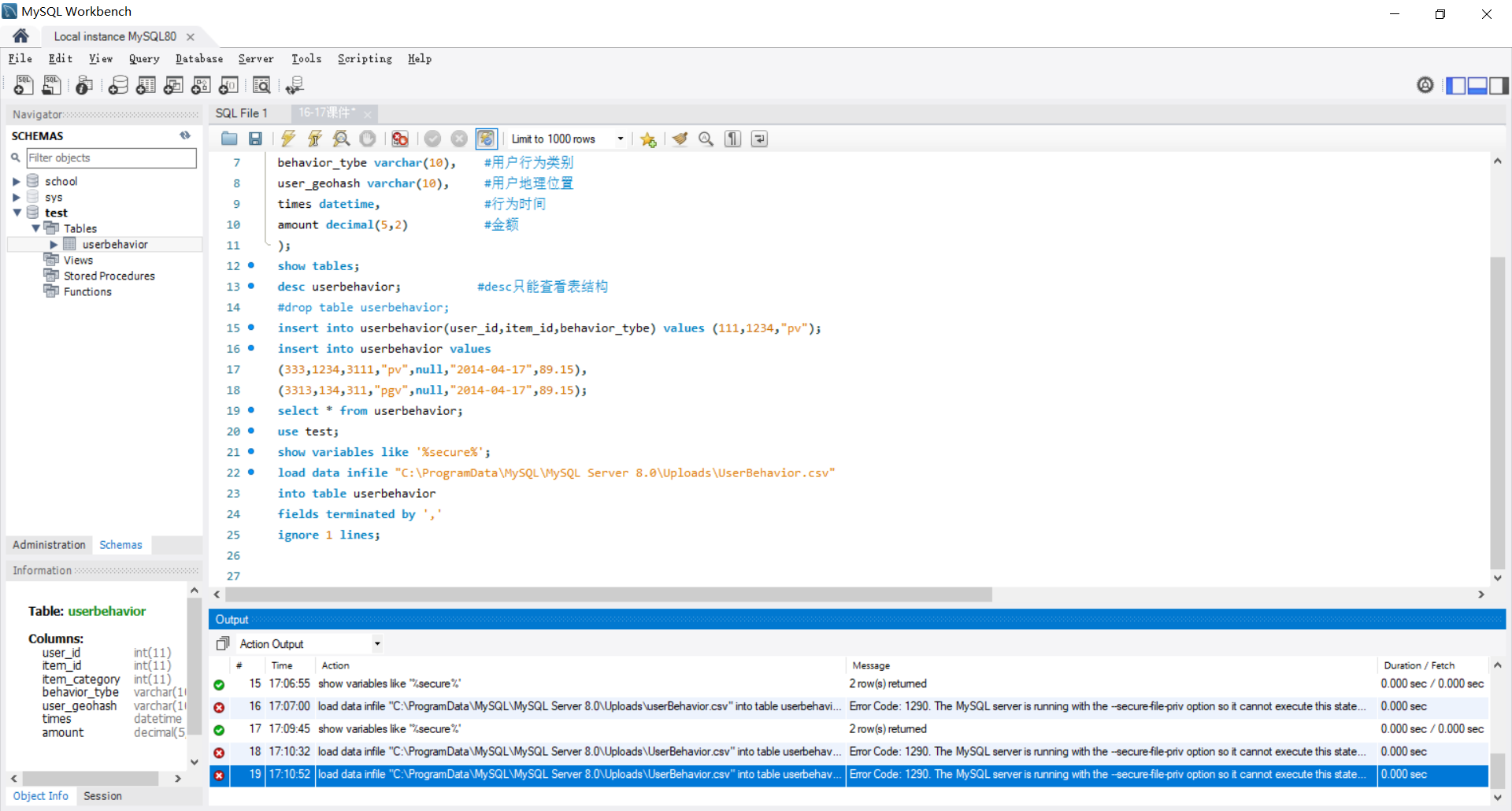
Task: Create a new table icon
Action: click(x=146, y=85)
